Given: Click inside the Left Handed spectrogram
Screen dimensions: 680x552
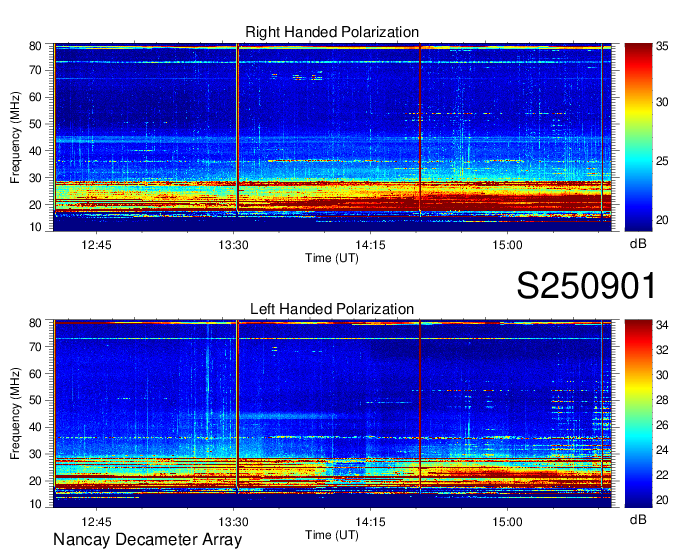Looking at the screenshot, I should pos(332,414).
